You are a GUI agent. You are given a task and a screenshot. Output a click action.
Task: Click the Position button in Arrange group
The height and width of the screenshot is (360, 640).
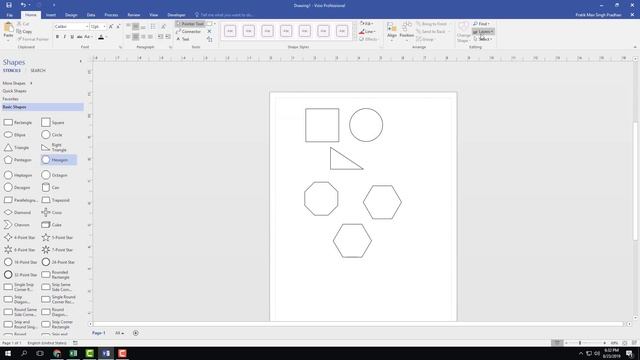[x=407, y=31]
